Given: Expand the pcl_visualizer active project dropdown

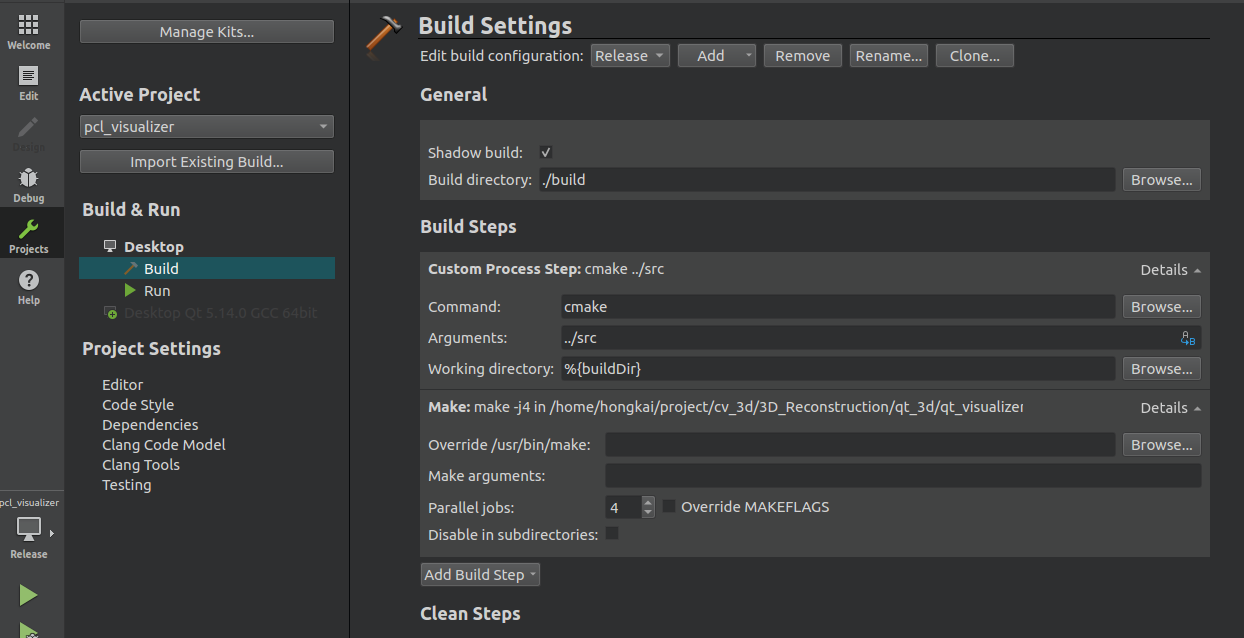Looking at the screenshot, I should (x=206, y=127).
